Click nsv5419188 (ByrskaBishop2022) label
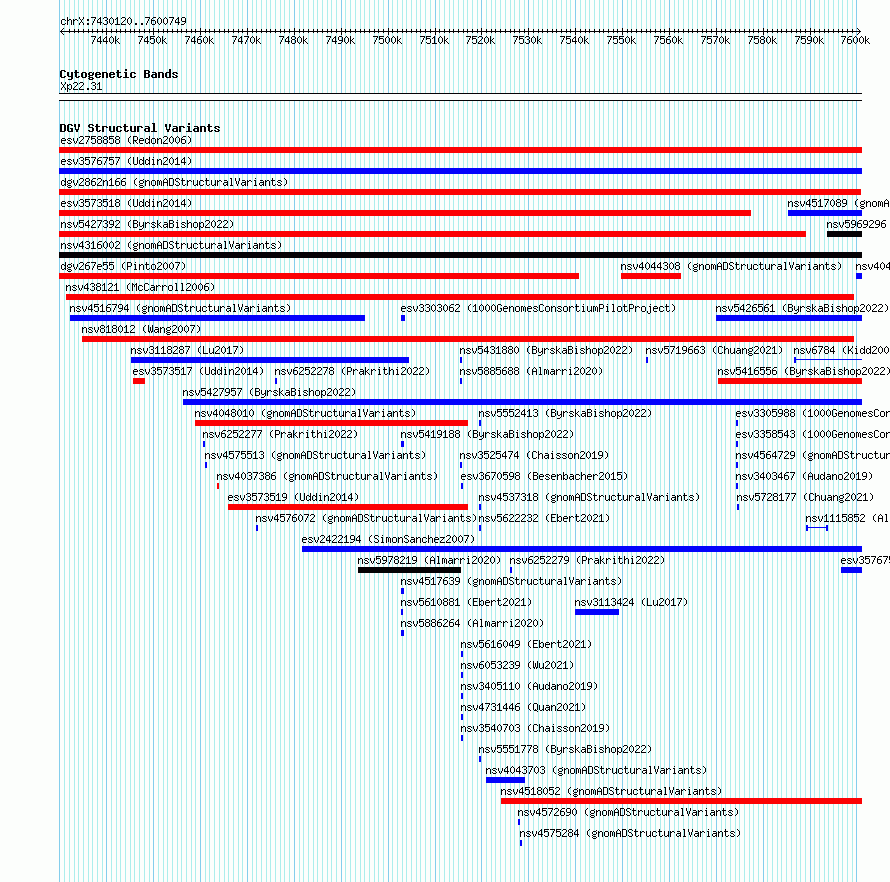Viewport: 890px width, 882px height. 487,434
